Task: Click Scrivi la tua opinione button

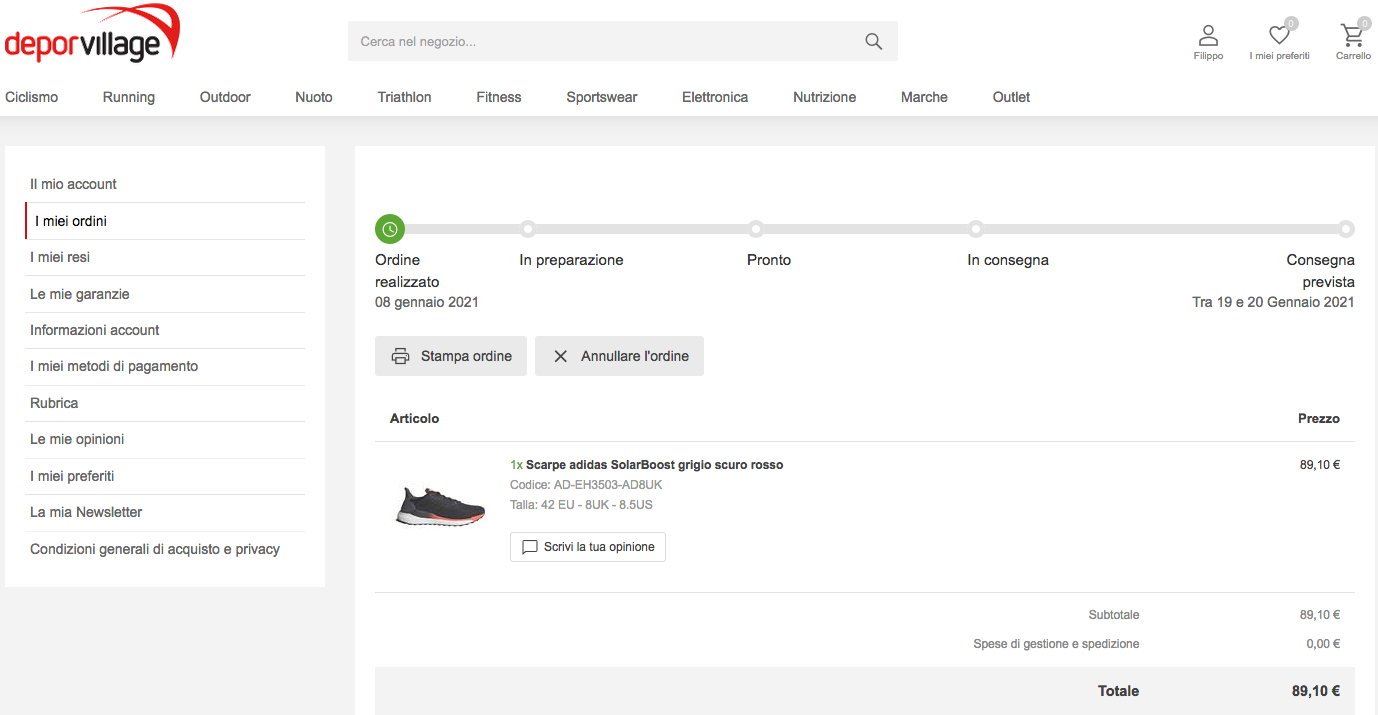Action: pyautogui.click(x=588, y=547)
